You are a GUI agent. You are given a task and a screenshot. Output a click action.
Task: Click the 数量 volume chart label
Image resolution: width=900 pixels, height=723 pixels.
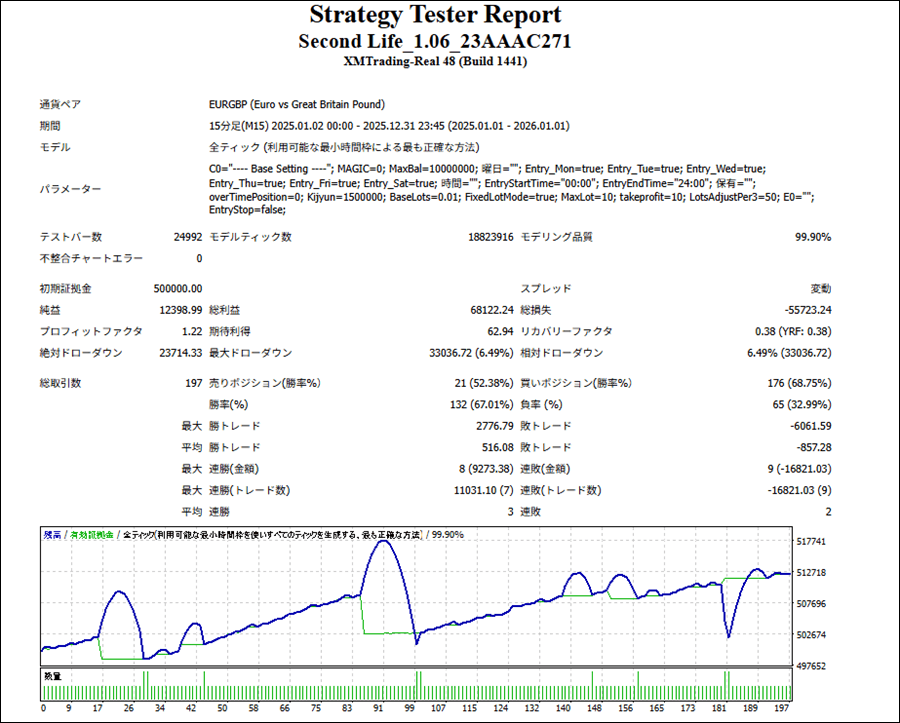pyautogui.click(x=52, y=677)
